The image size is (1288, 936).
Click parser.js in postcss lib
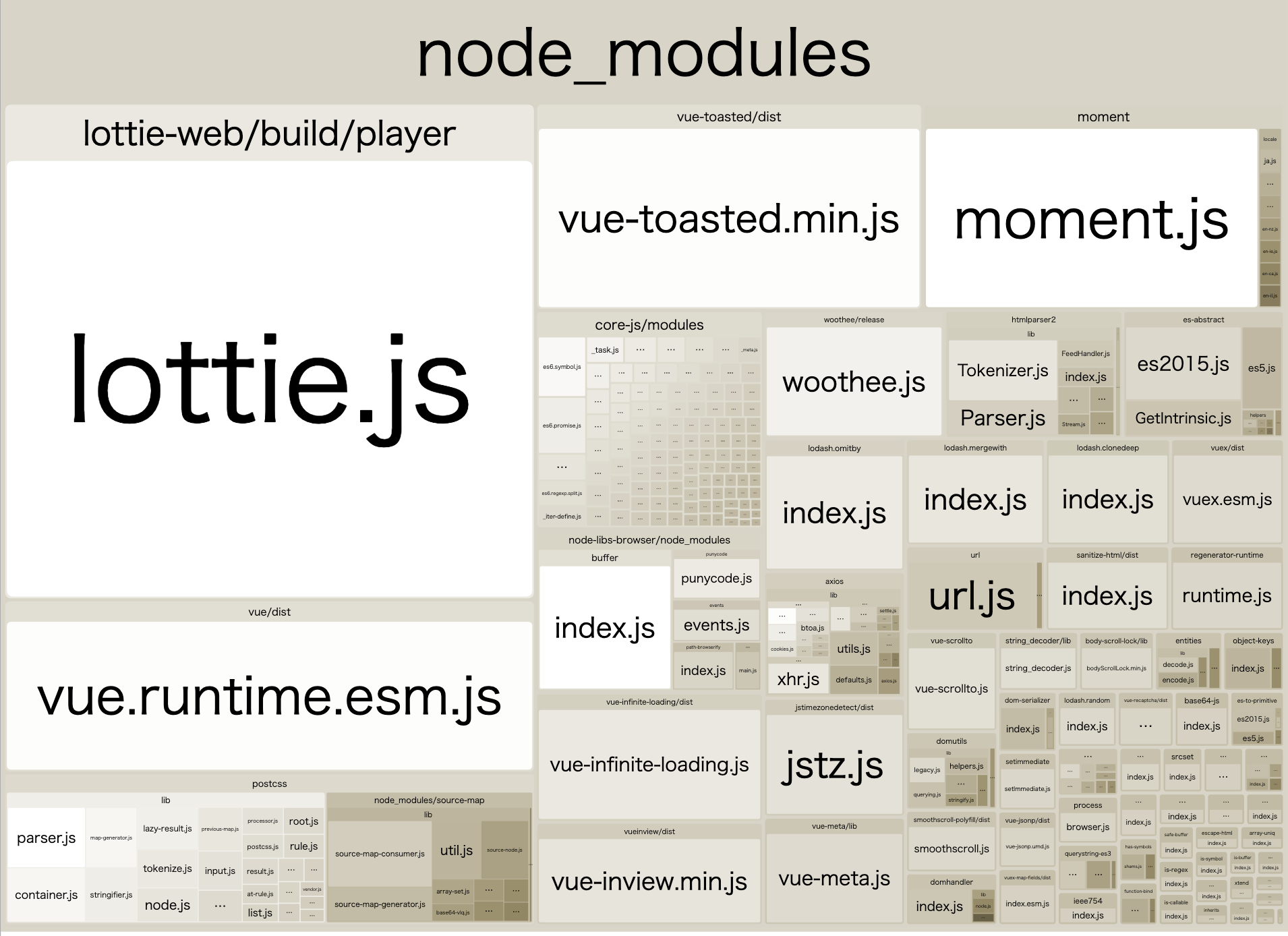(46, 838)
